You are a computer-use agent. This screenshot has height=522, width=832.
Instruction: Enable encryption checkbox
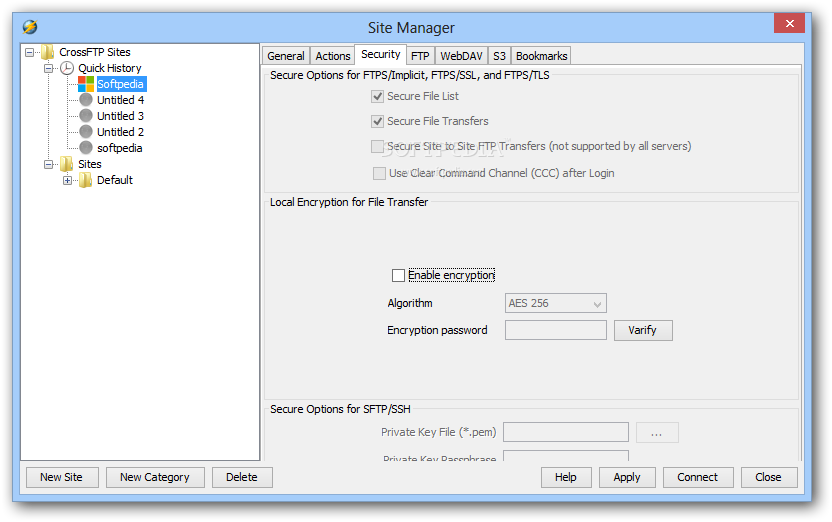point(398,275)
